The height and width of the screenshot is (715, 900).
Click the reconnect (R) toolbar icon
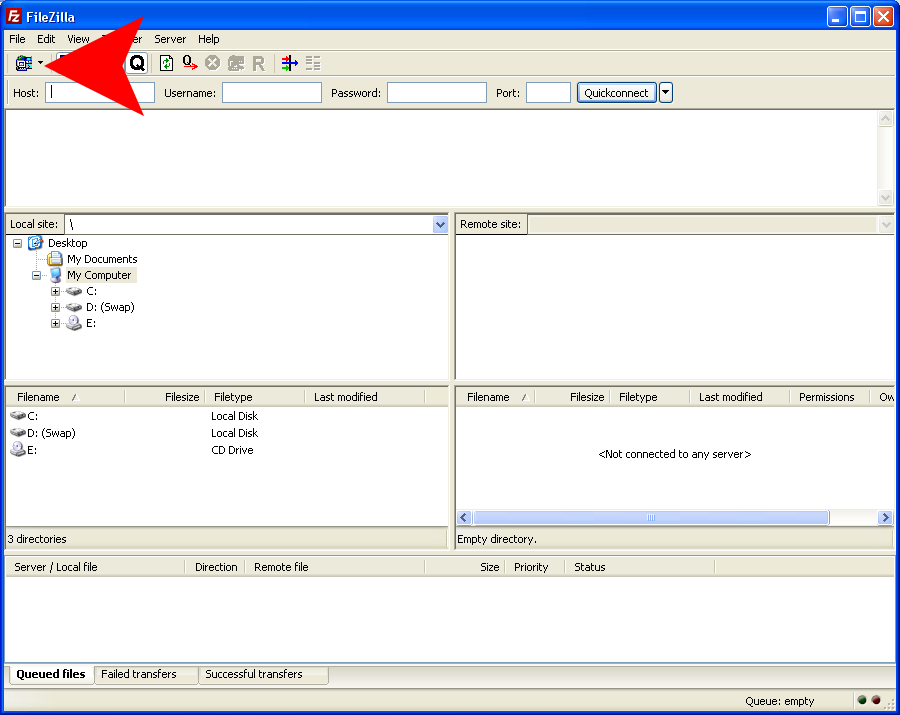(x=259, y=63)
